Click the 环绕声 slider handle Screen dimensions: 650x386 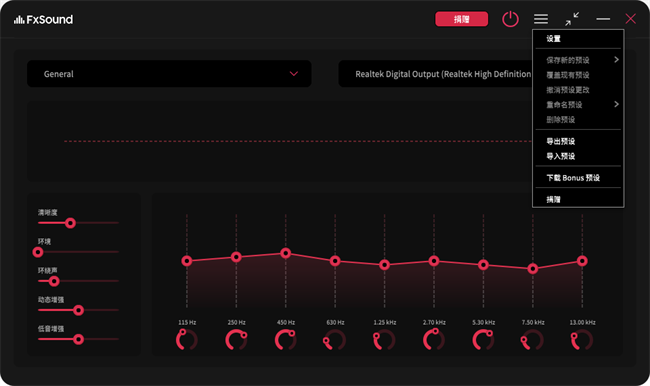click(54, 282)
